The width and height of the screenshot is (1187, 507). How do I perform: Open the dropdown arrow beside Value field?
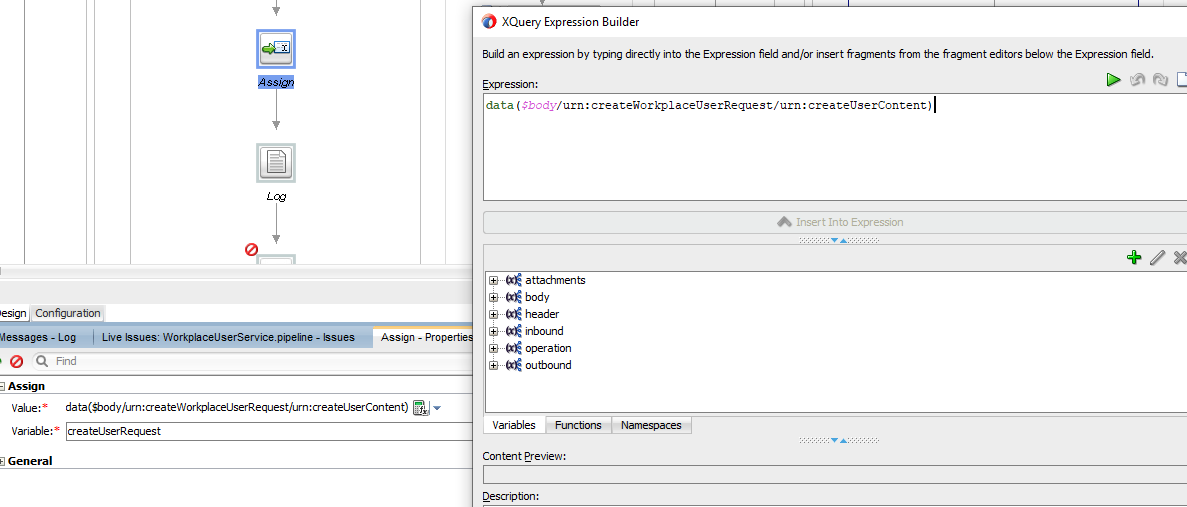coord(437,408)
